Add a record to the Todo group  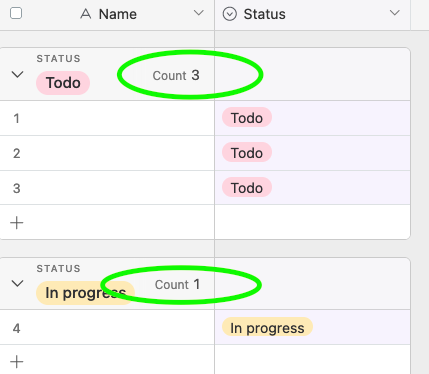click(x=17, y=223)
